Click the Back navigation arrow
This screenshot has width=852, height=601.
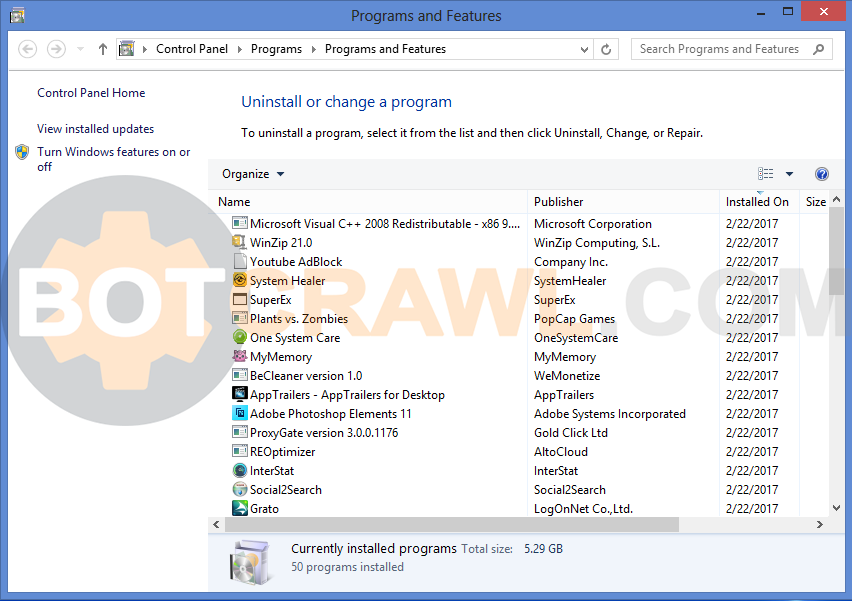coord(28,49)
